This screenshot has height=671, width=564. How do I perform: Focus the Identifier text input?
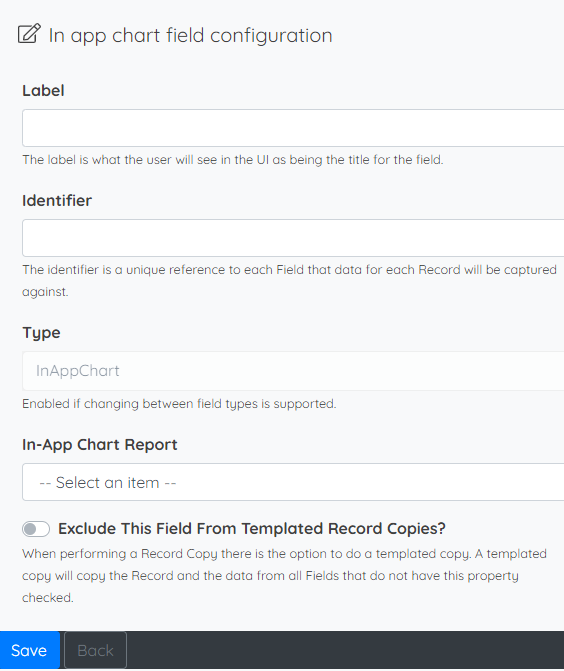click(x=293, y=238)
